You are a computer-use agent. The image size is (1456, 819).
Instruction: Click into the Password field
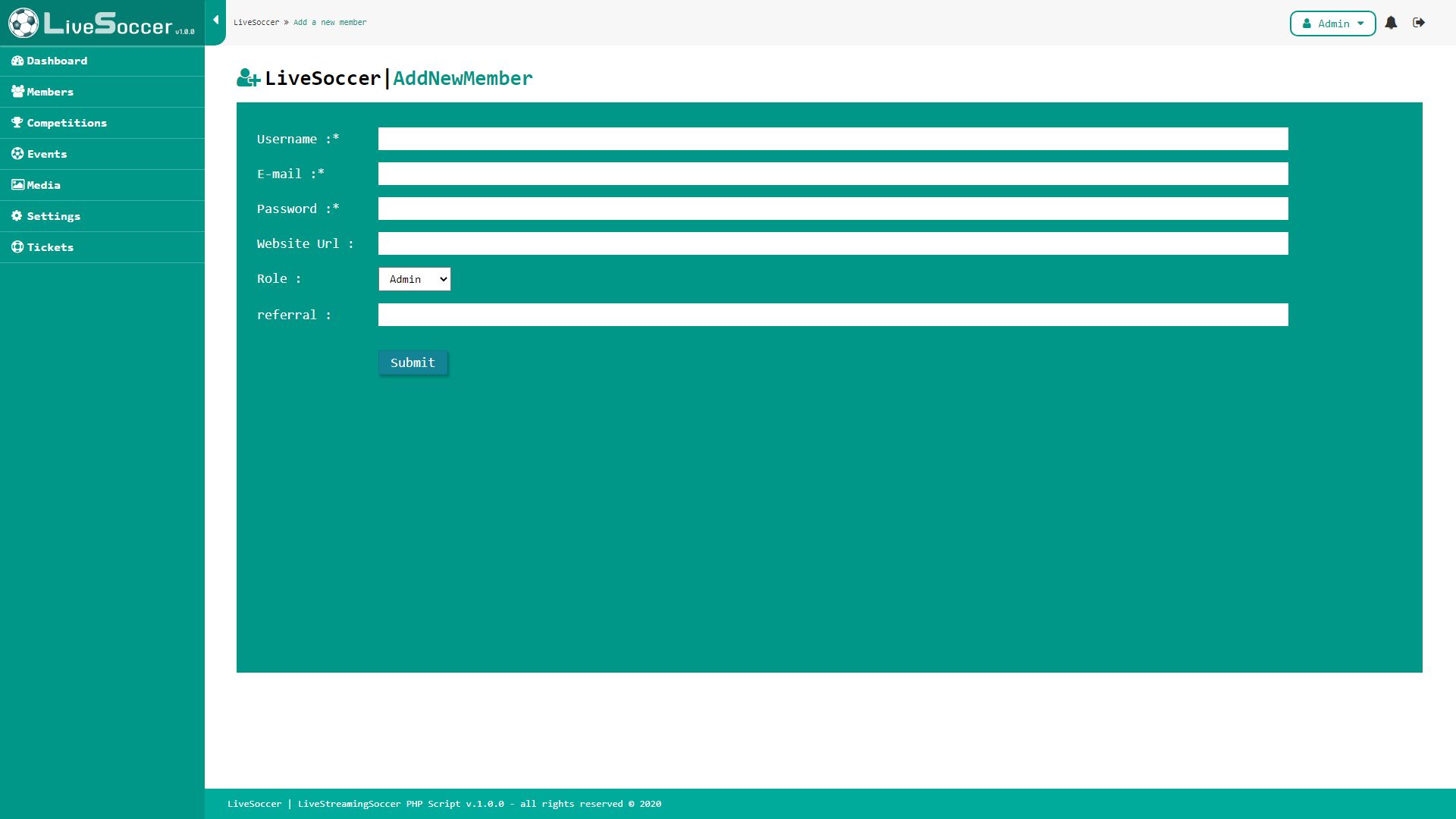(x=833, y=209)
